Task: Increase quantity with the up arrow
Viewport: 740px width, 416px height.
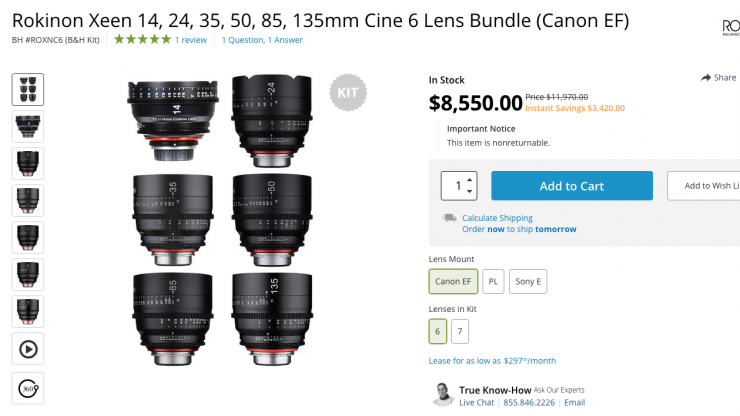Action: 470,179
